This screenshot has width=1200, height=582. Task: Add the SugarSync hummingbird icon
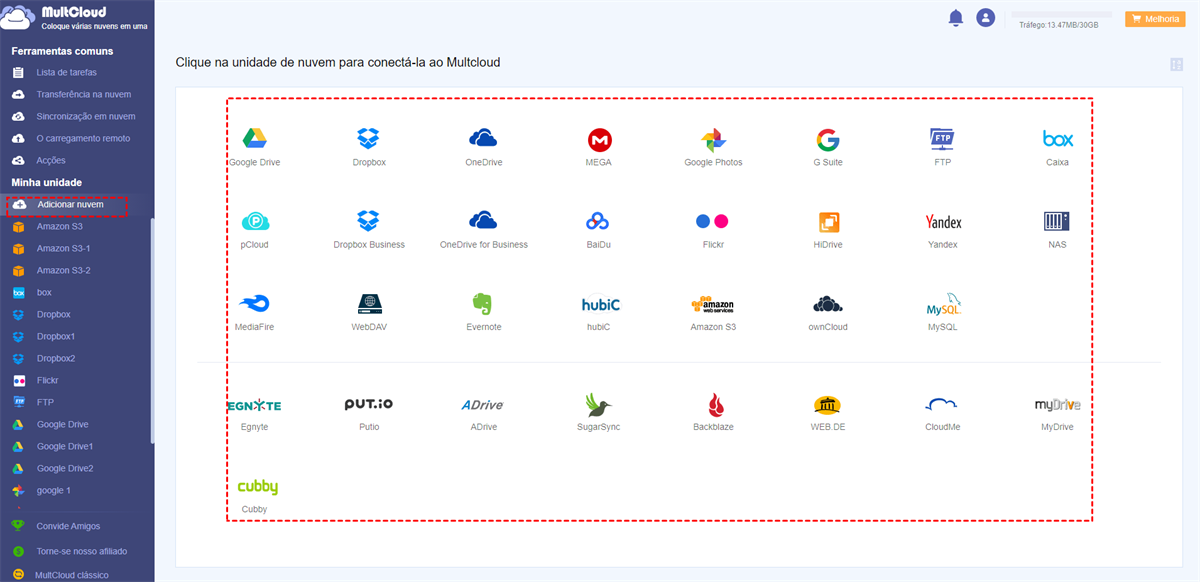[x=598, y=405]
